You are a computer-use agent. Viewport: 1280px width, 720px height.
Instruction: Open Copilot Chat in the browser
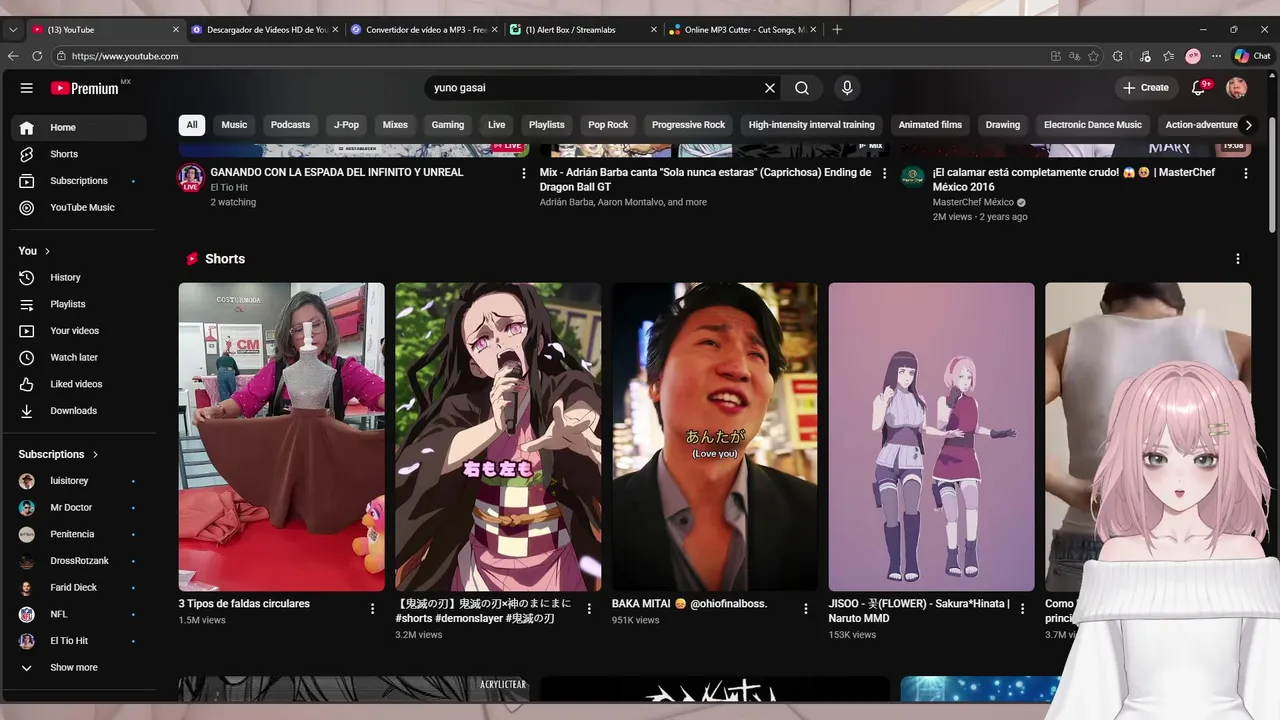(1253, 56)
